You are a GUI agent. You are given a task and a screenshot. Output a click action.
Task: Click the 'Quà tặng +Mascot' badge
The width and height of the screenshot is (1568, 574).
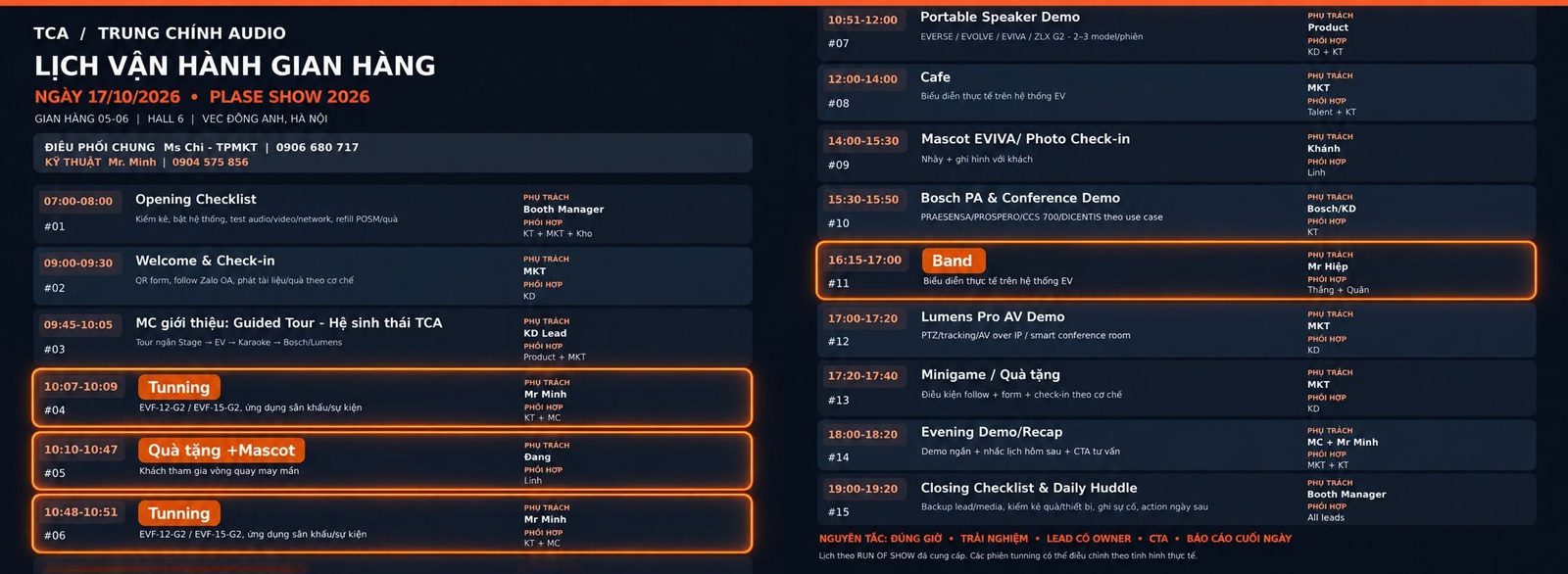tap(221, 451)
